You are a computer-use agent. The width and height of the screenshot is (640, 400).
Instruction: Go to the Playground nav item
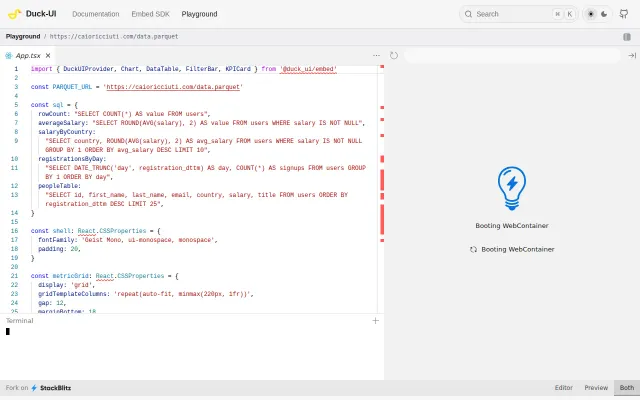point(199,14)
